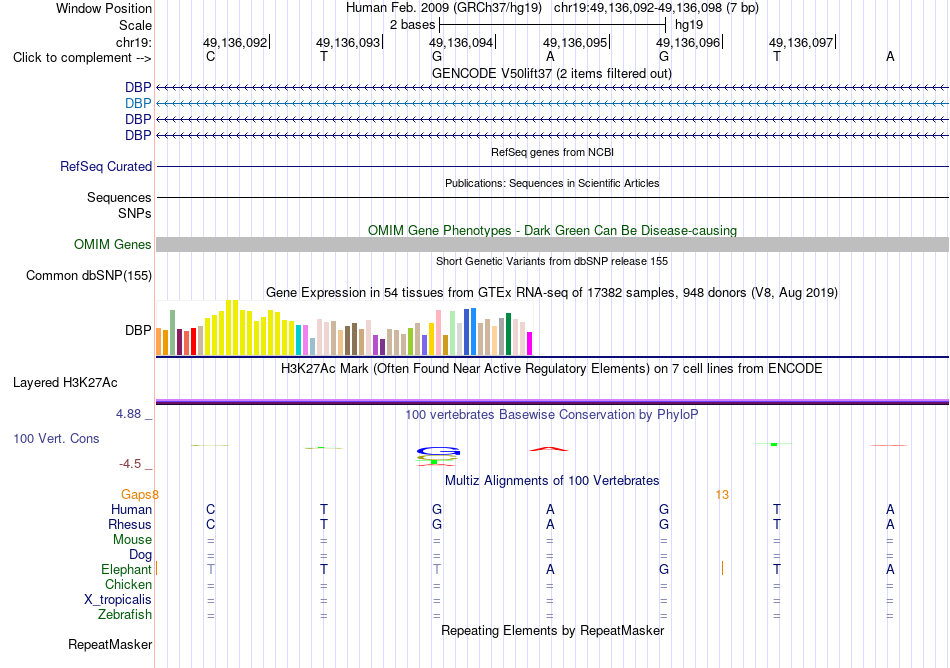The width and height of the screenshot is (950, 668).
Task: Open Short Genetic Variants dbSNP 155 title
Action: [552, 261]
